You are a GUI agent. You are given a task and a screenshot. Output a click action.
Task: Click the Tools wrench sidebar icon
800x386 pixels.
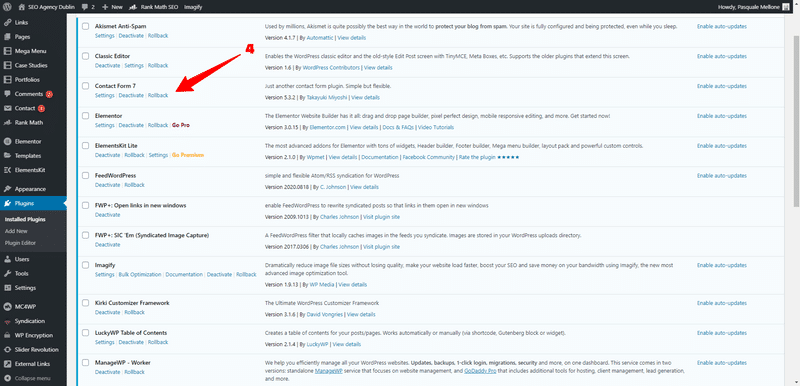7,273
